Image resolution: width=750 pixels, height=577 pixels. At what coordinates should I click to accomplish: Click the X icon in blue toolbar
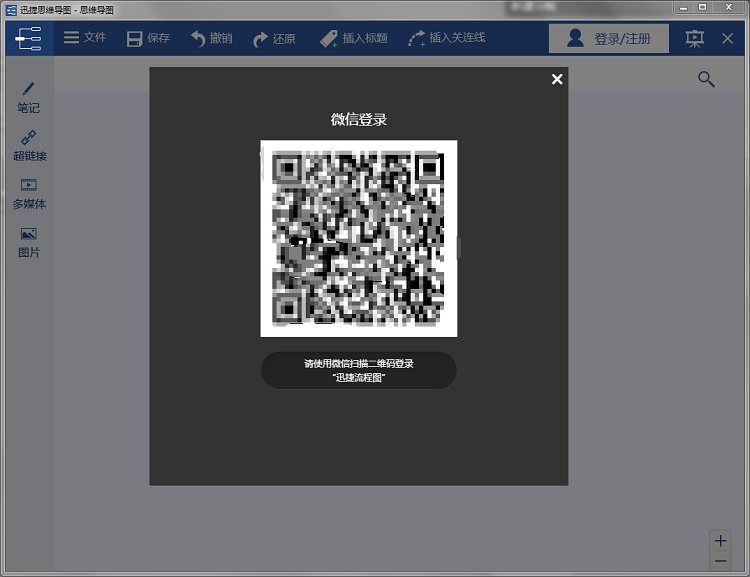[728, 38]
